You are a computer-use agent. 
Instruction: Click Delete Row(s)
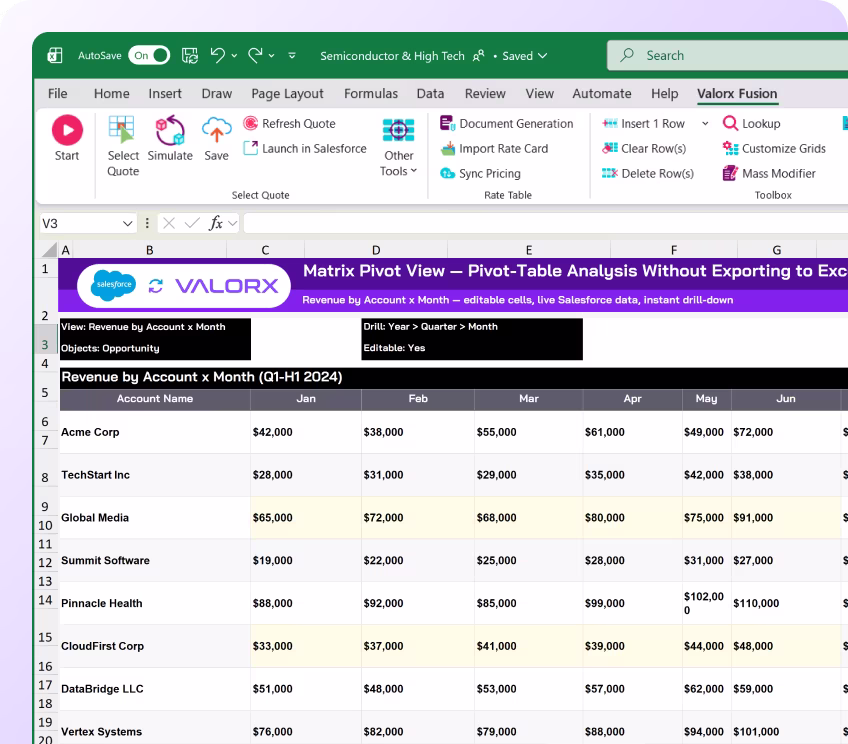coord(647,173)
